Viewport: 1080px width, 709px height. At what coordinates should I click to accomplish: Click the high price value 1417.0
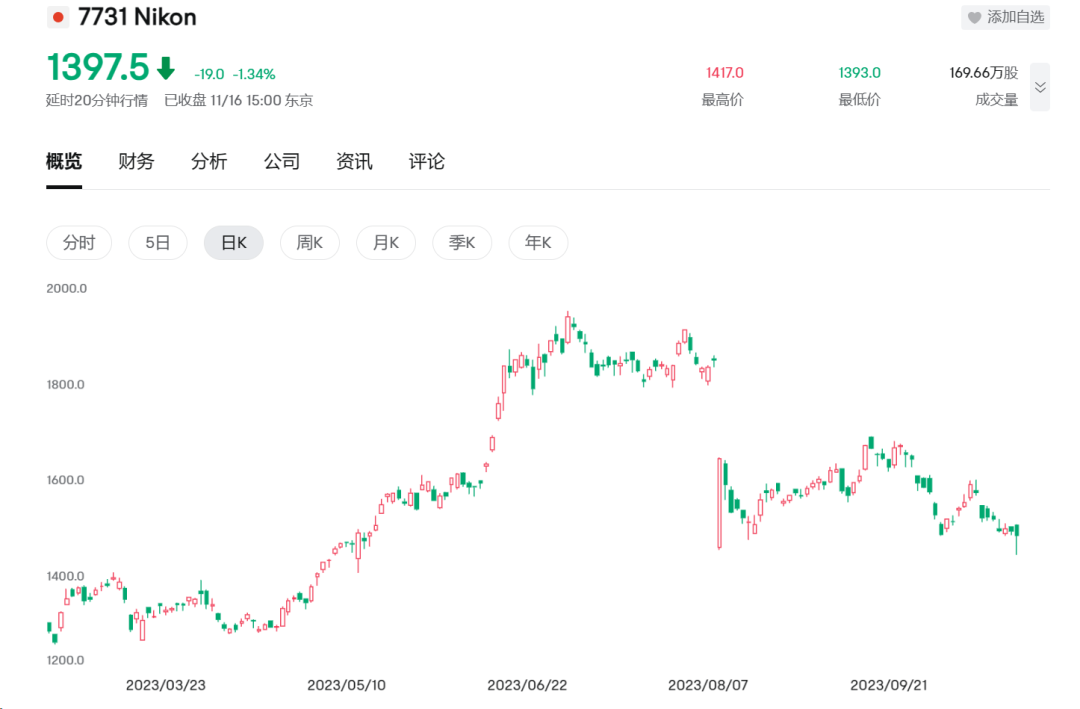coord(725,73)
